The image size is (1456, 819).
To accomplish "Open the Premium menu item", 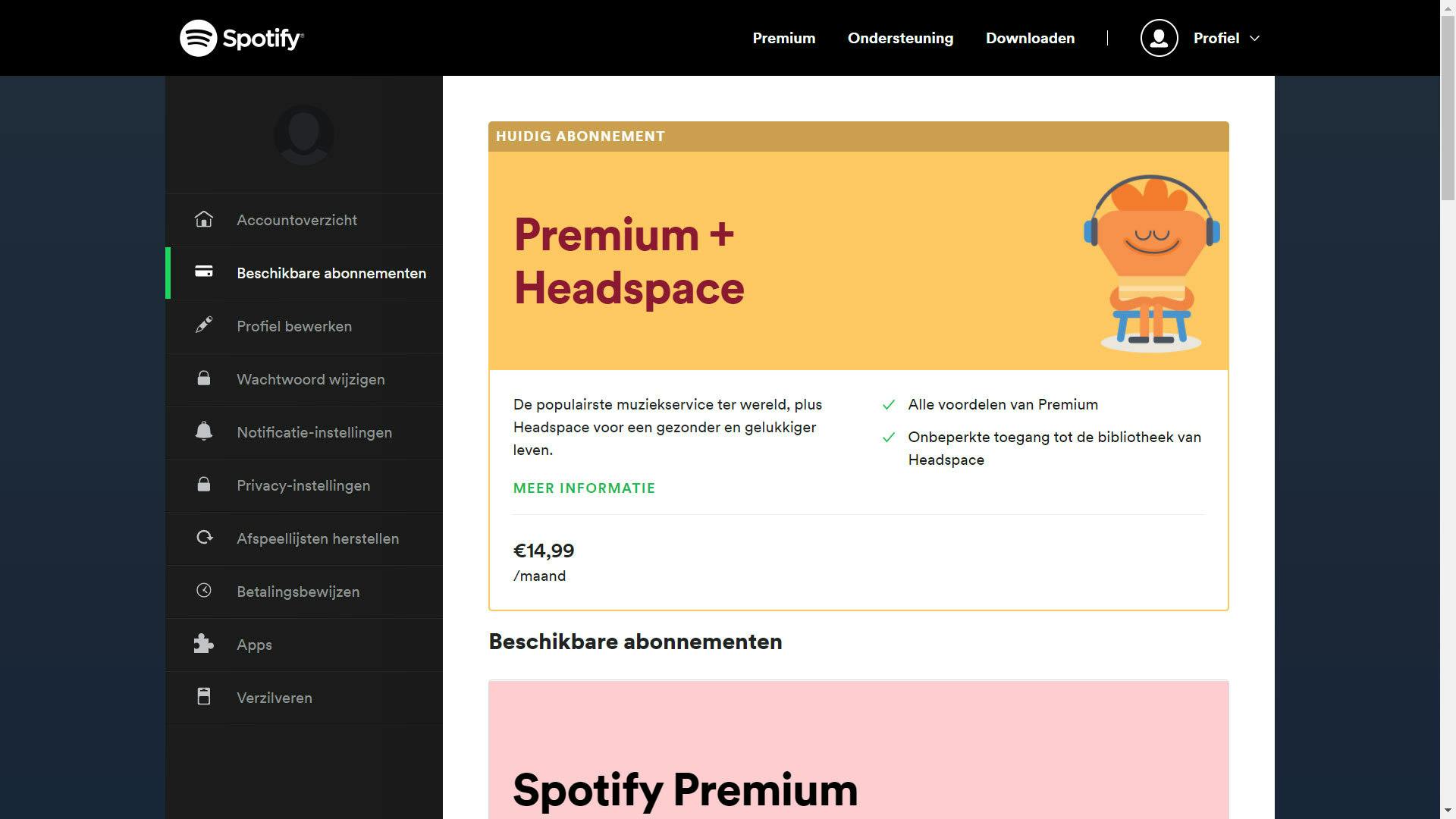I will point(783,38).
